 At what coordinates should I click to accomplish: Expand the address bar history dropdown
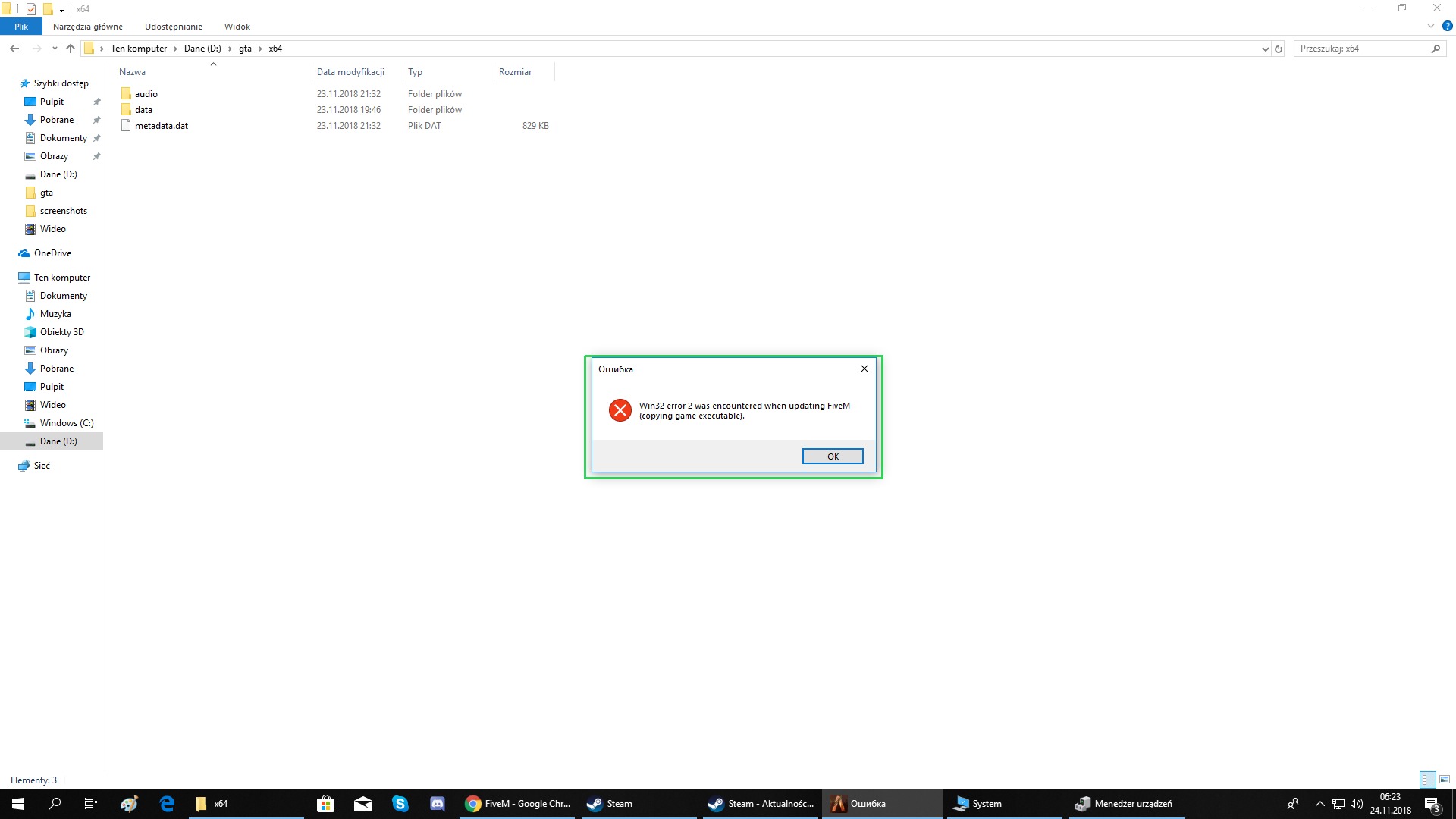(1265, 49)
